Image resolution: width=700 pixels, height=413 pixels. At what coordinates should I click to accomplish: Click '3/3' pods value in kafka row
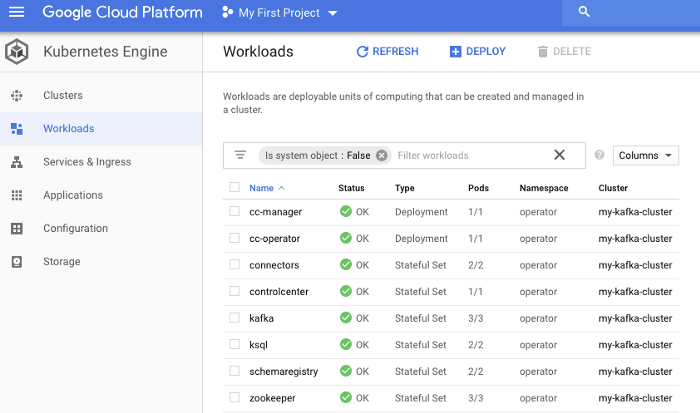(475, 318)
